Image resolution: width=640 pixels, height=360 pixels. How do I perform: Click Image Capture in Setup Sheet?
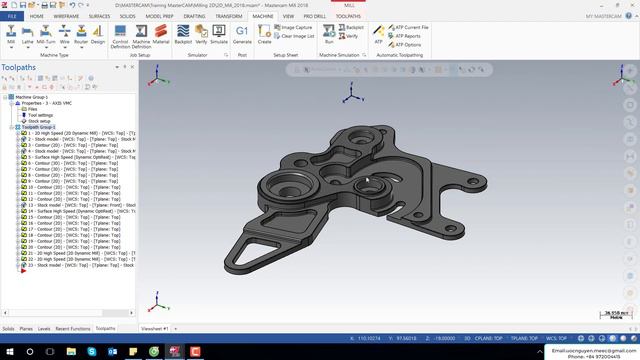(293, 27)
